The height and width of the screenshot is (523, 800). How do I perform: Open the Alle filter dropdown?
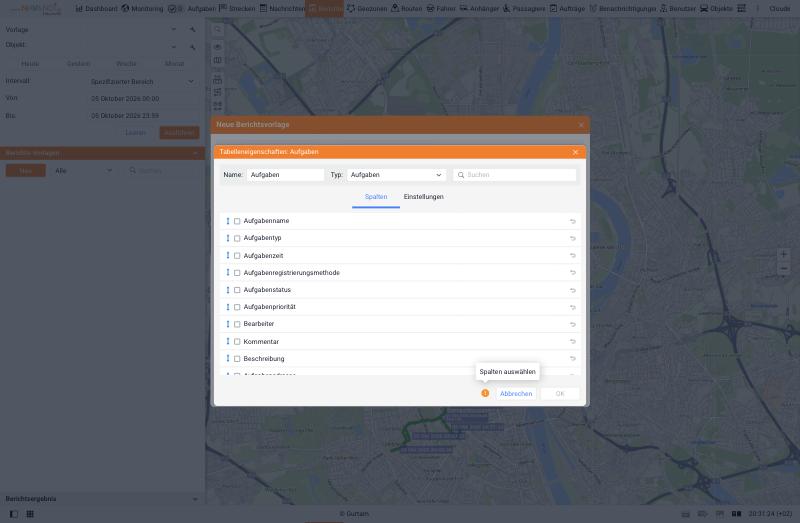[x=84, y=170]
